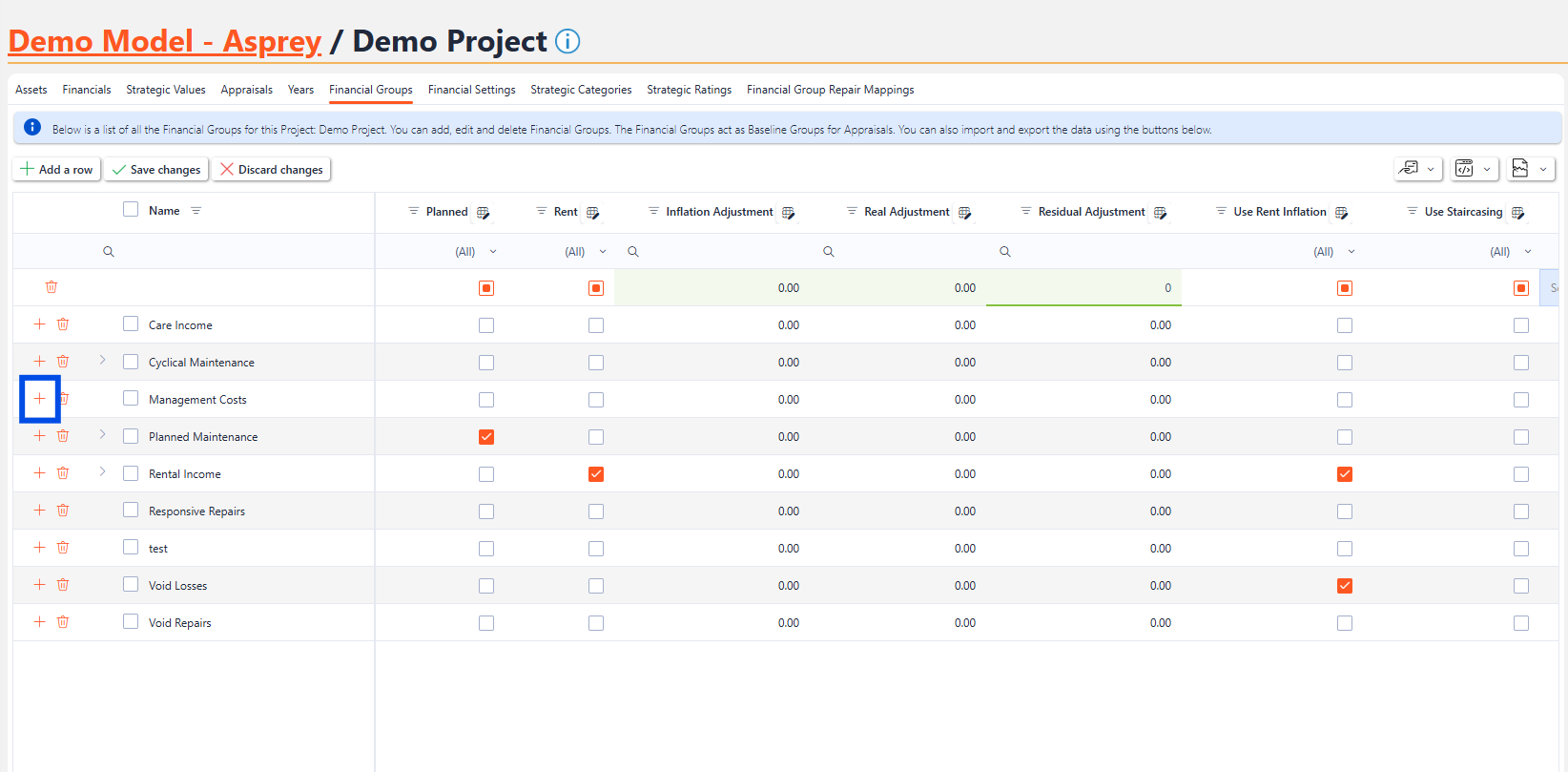1568x772 pixels.
Task: Open bulk edit for Planned column
Action: 484,213
